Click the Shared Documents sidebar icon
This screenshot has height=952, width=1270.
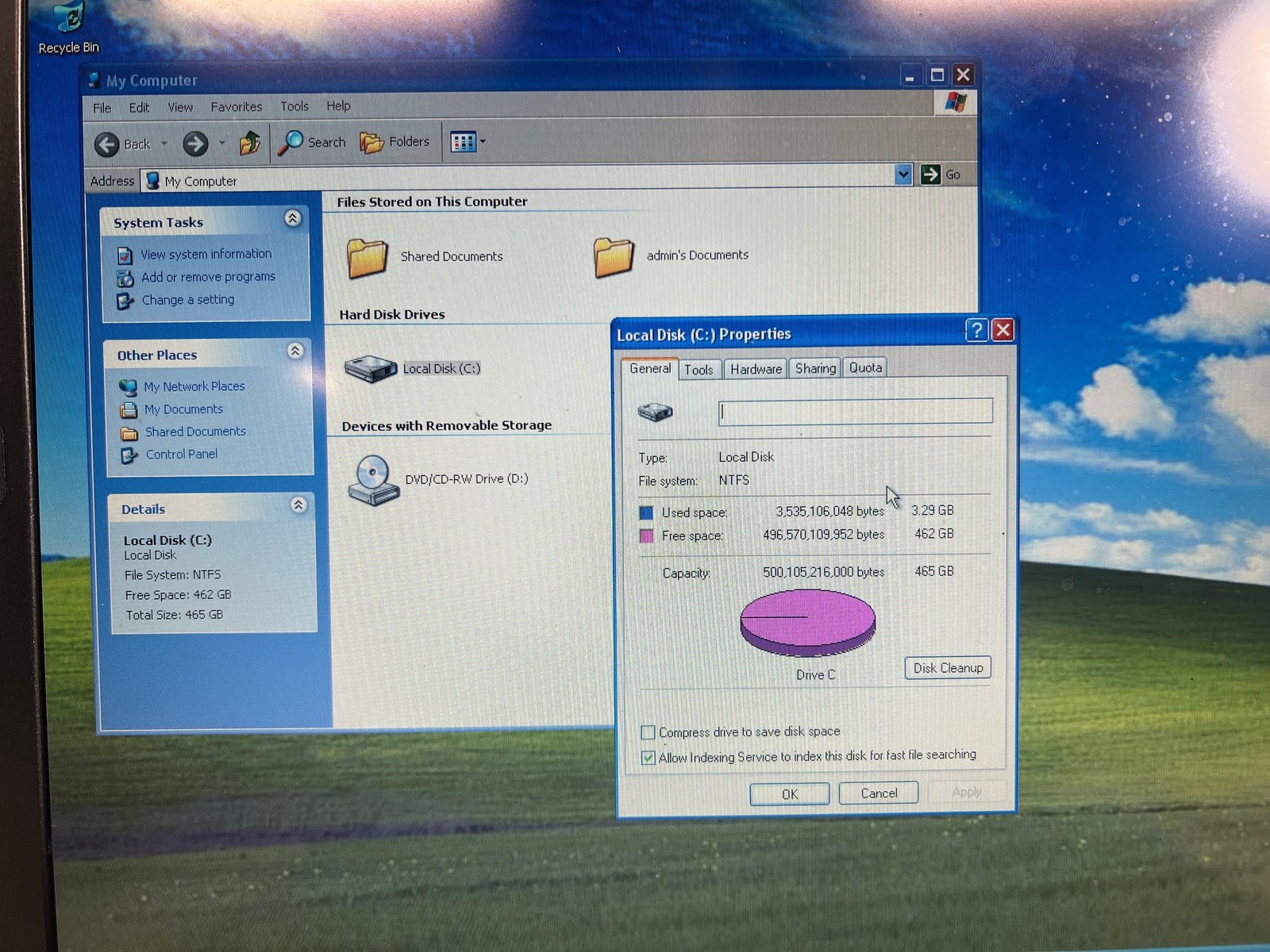coord(129,433)
